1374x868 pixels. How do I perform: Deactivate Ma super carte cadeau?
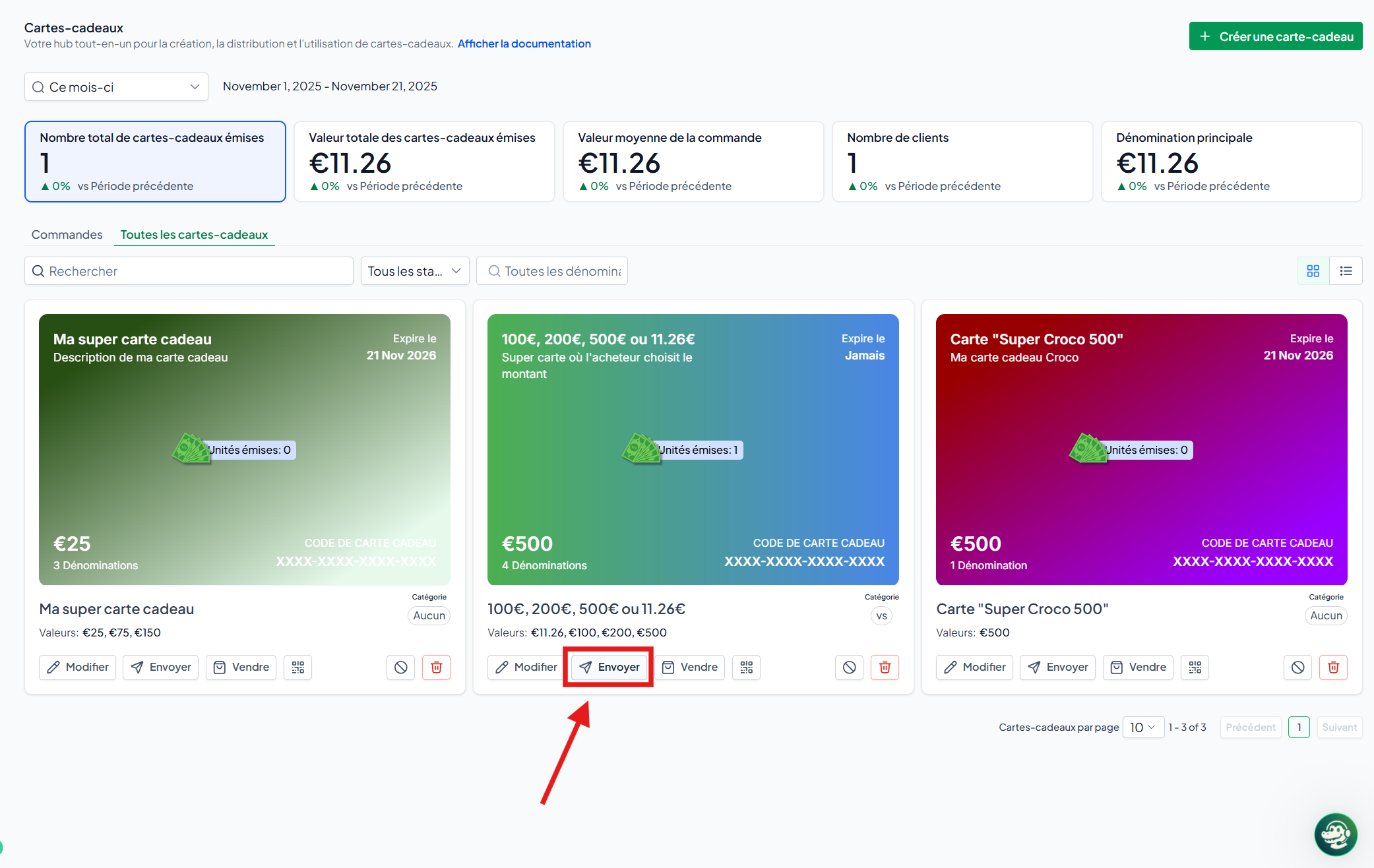point(400,667)
